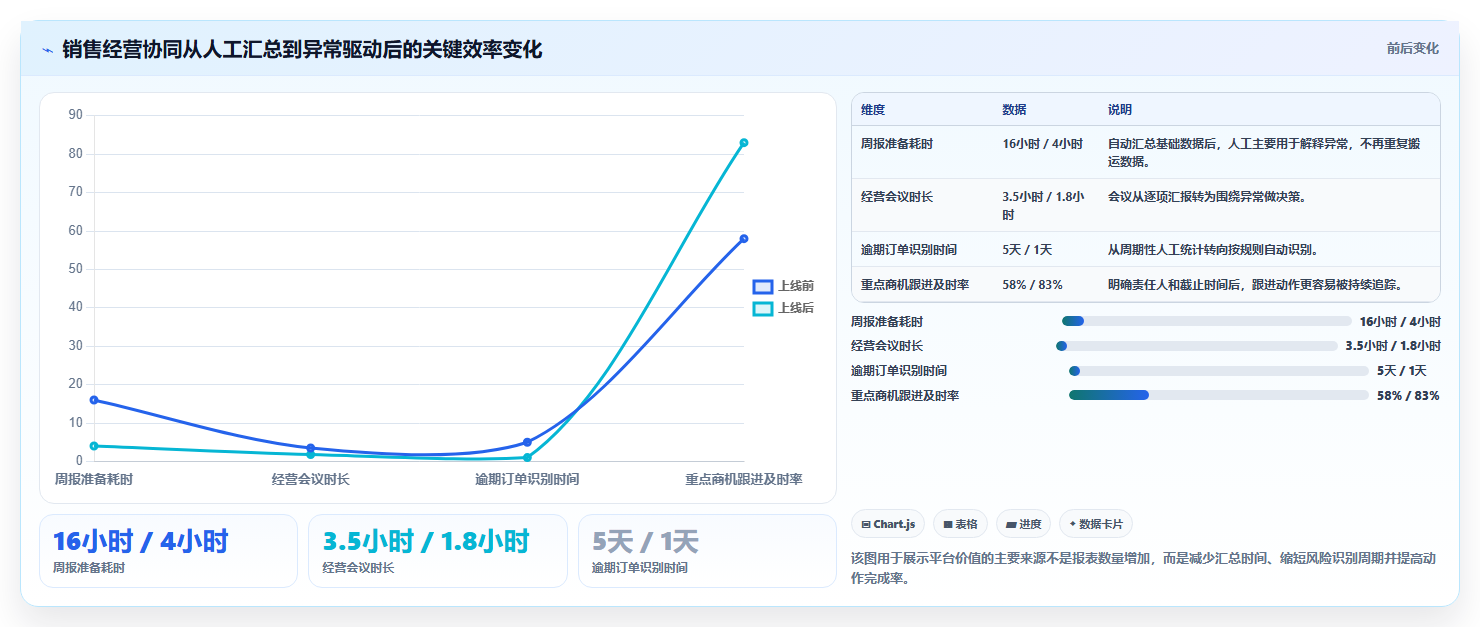Viewport: 1480px width, 627px height.
Task: Click the 经营会议时长 x-axis label
Action: coord(311,480)
